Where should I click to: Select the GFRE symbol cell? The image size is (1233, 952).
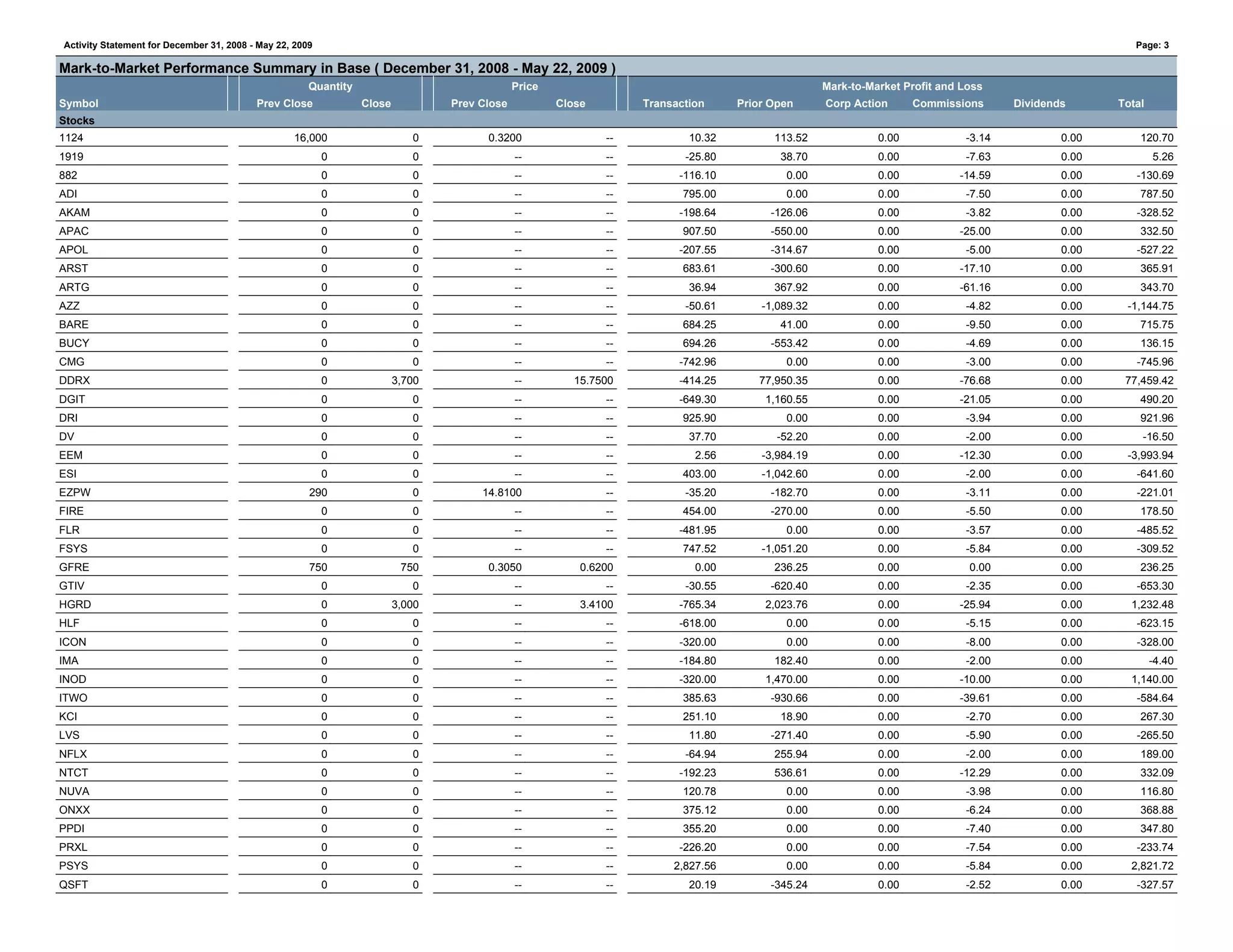tap(74, 567)
